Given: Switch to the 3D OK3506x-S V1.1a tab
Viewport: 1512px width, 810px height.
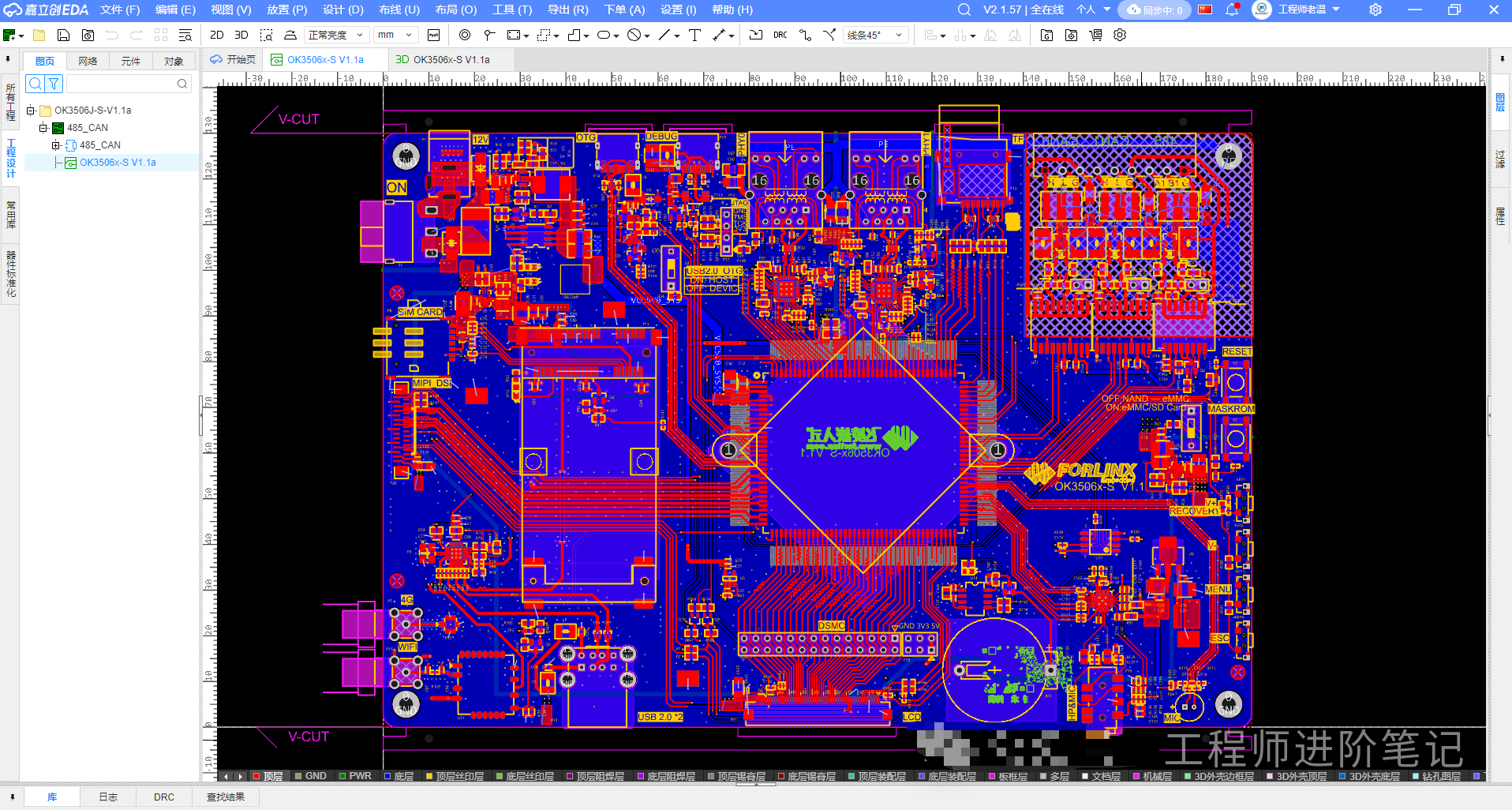Looking at the screenshot, I should click(443, 59).
